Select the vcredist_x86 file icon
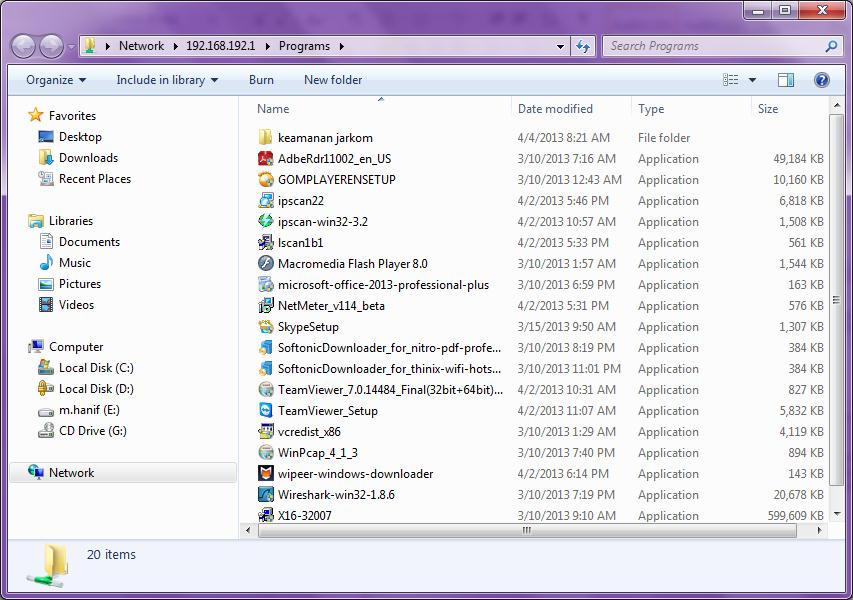853x600 pixels. [265, 431]
